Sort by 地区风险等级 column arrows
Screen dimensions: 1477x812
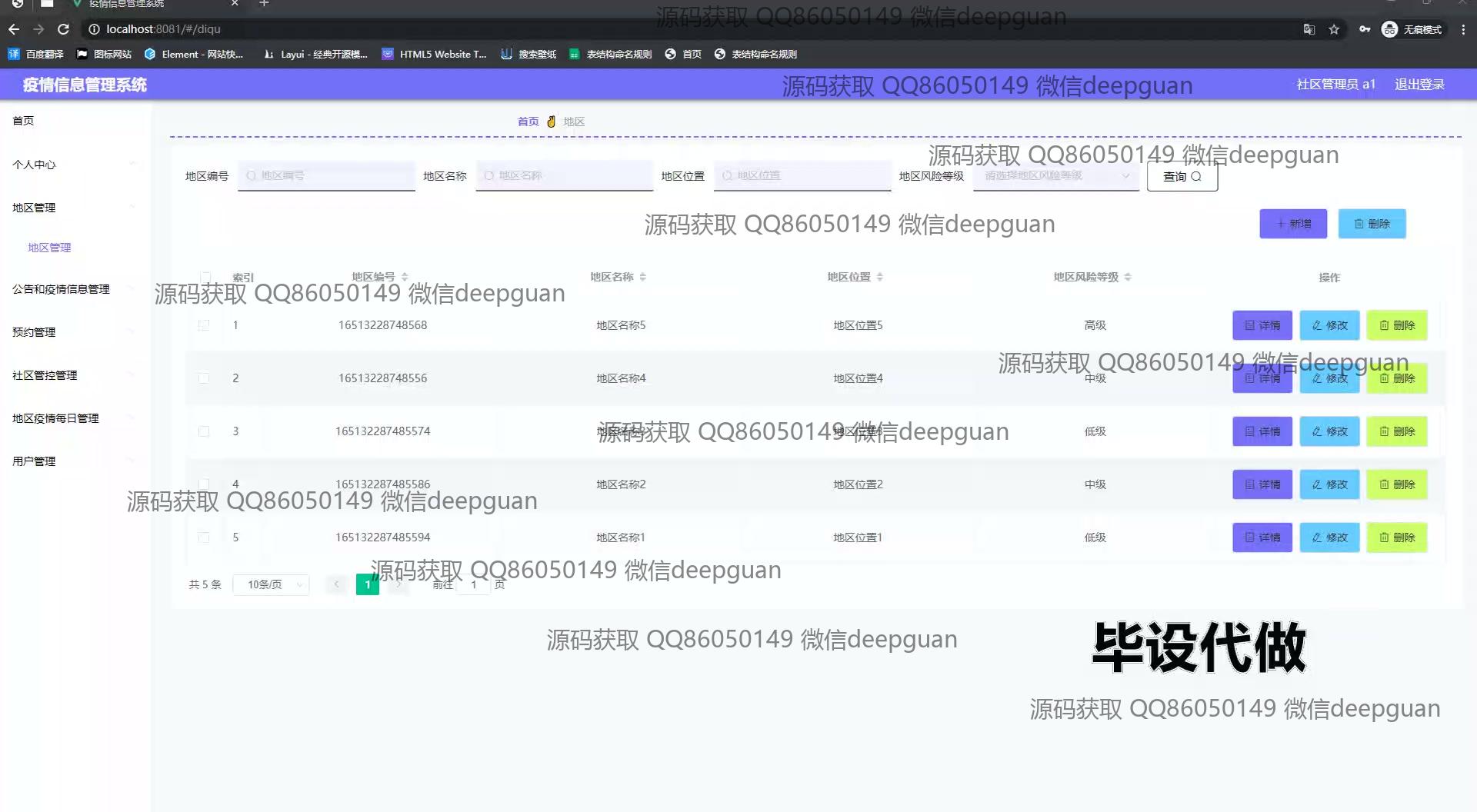click(1128, 277)
